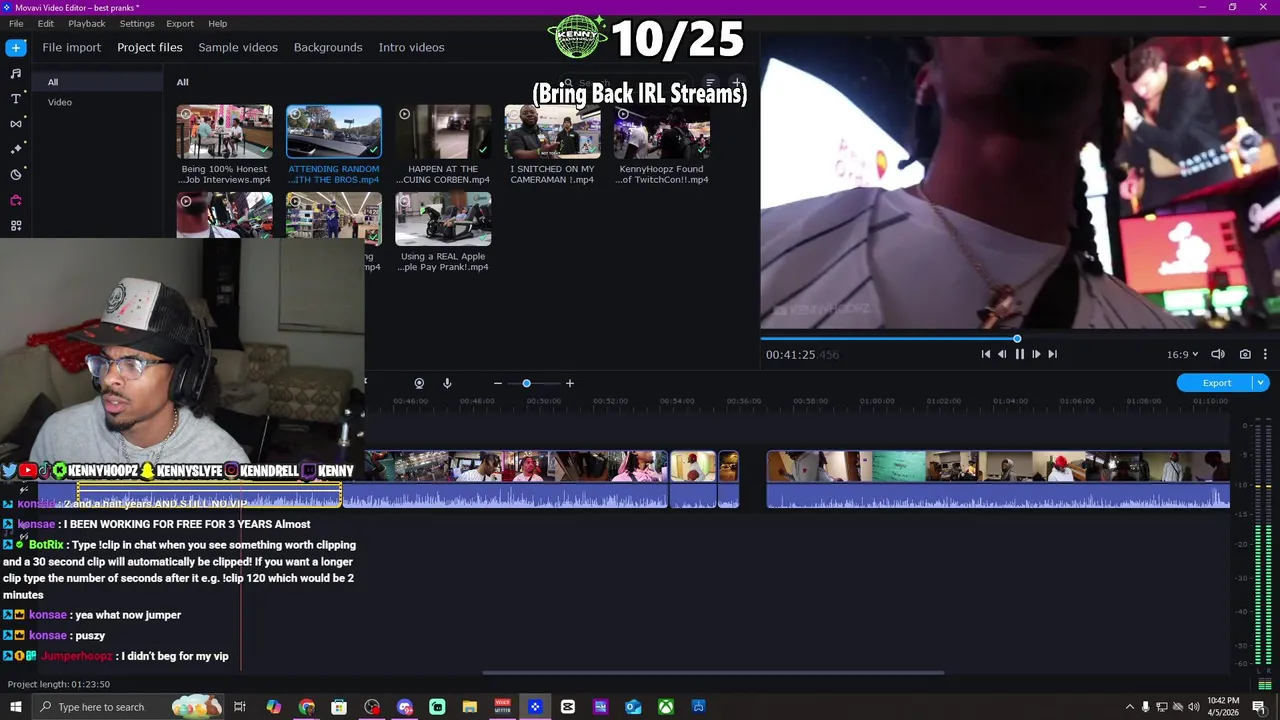1280x720 pixels.
Task: Open Microsoft Store from the taskbar
Action: 338,707
